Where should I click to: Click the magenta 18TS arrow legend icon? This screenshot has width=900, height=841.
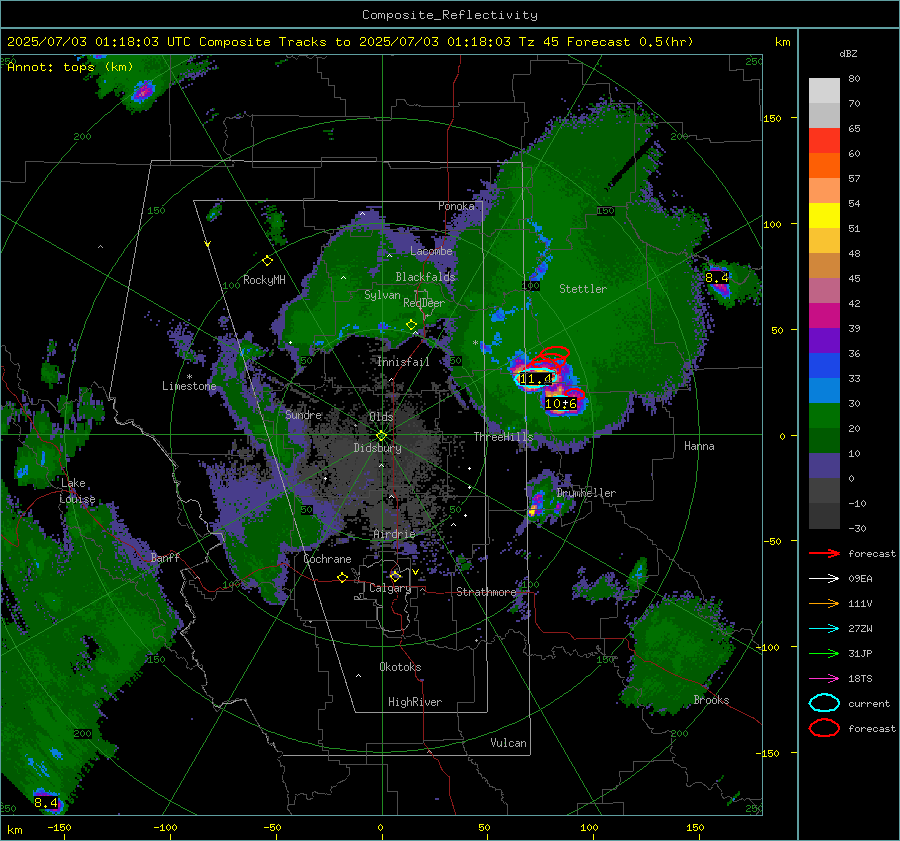click(x=824, y=679)
